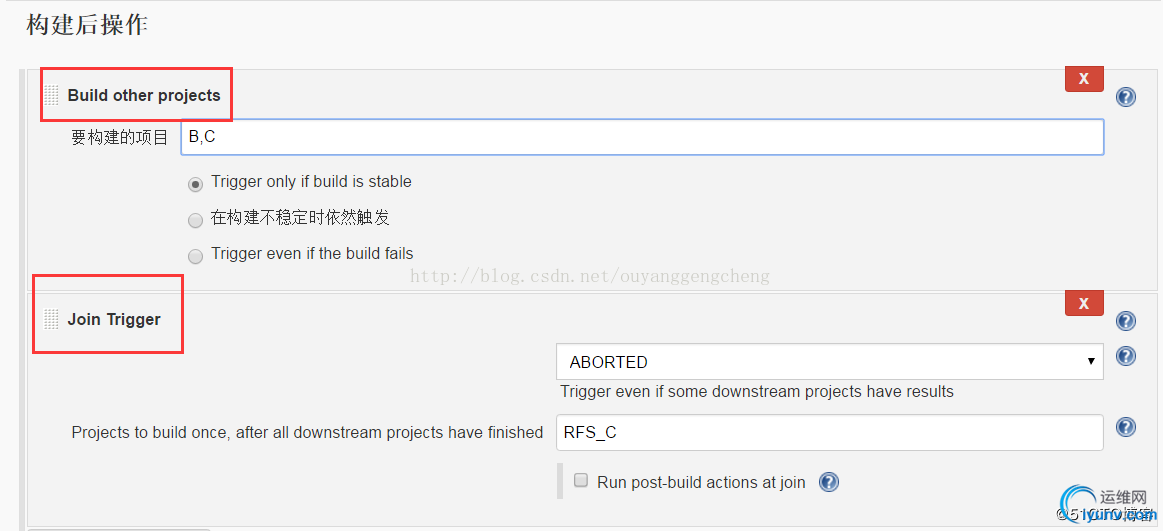Choose Trigger even if the build fails
This screenshot has height=531, width=1163.
(x=196, y=256)
